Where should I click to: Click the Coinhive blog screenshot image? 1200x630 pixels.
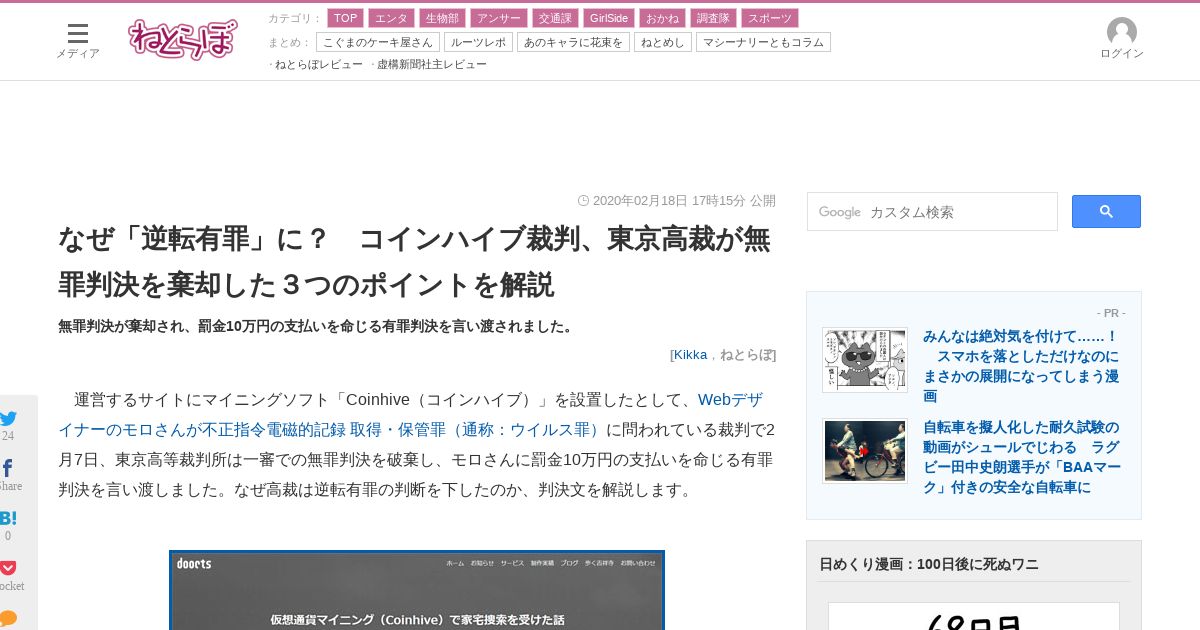click(x=417, y=590)
